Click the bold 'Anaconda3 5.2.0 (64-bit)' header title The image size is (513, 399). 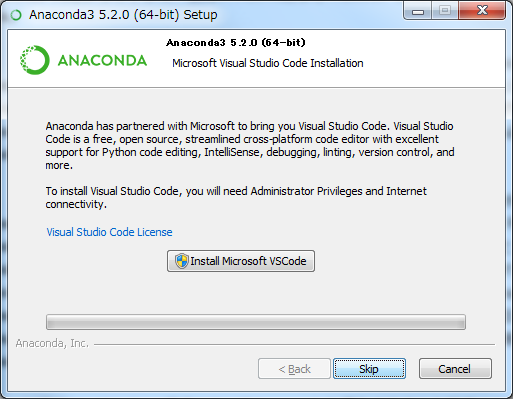click(236, 43)
